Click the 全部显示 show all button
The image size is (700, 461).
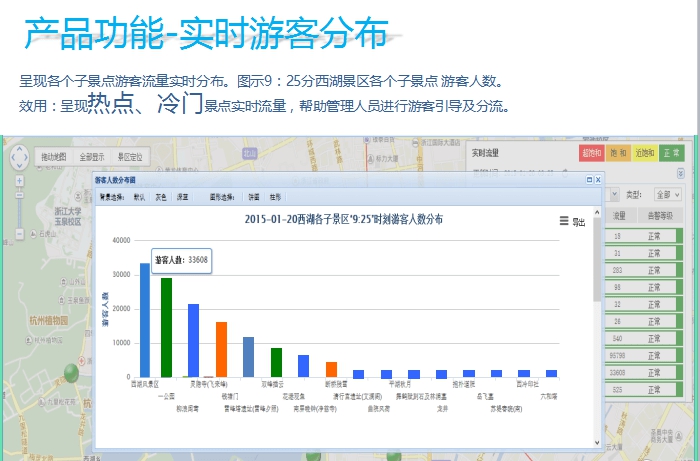pyautogui.click(x=91, y=157)
